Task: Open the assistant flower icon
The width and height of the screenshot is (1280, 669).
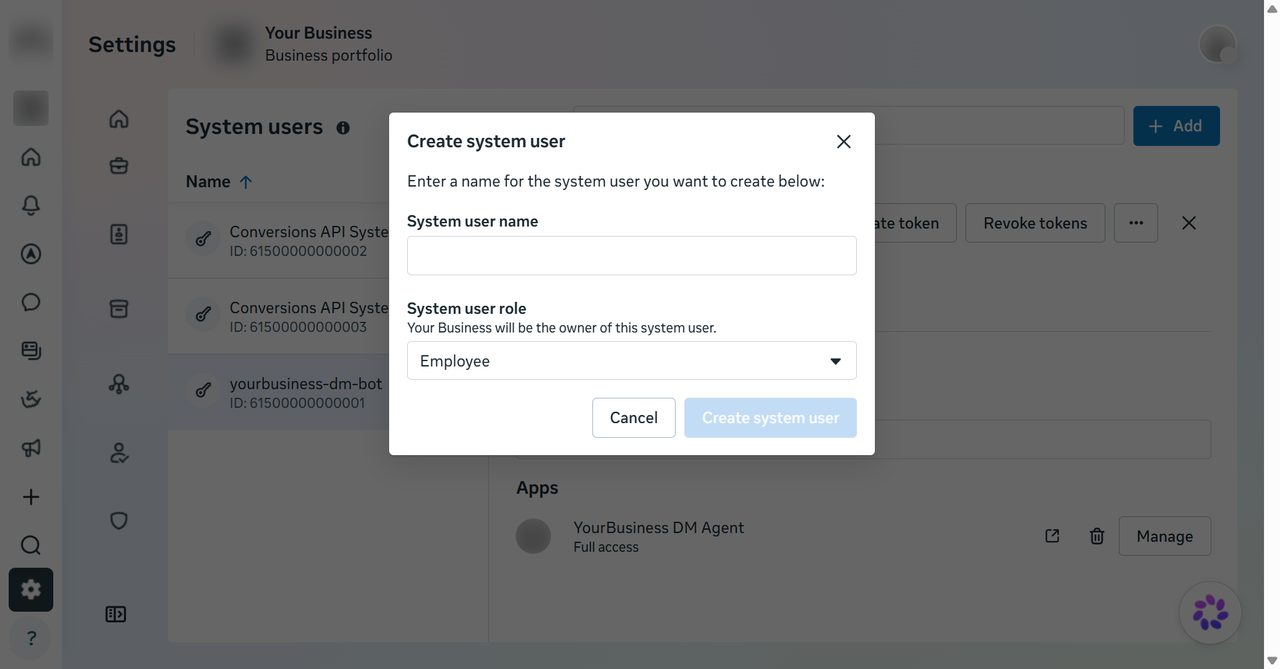Action: [1210, 612]
